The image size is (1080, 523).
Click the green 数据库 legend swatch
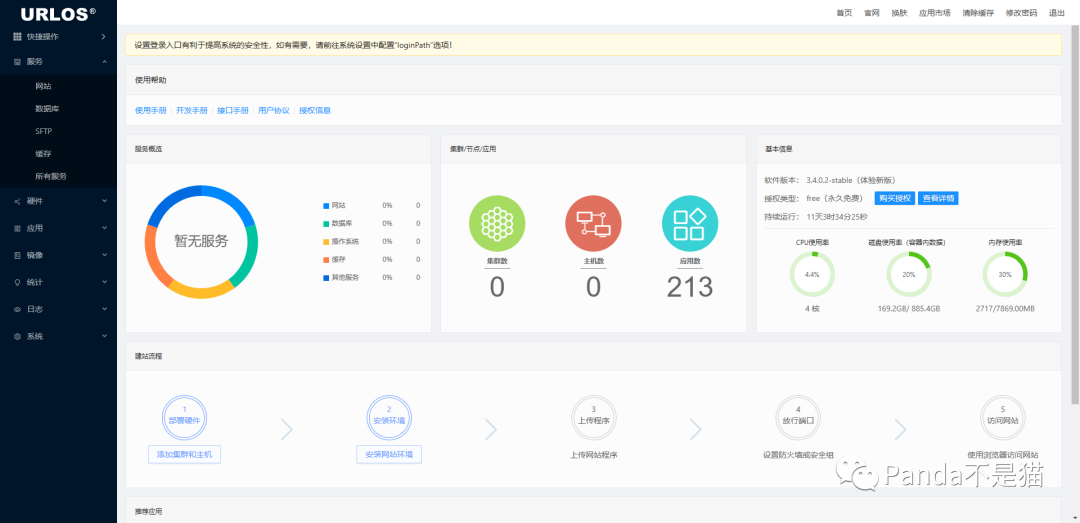pos(326,223)
